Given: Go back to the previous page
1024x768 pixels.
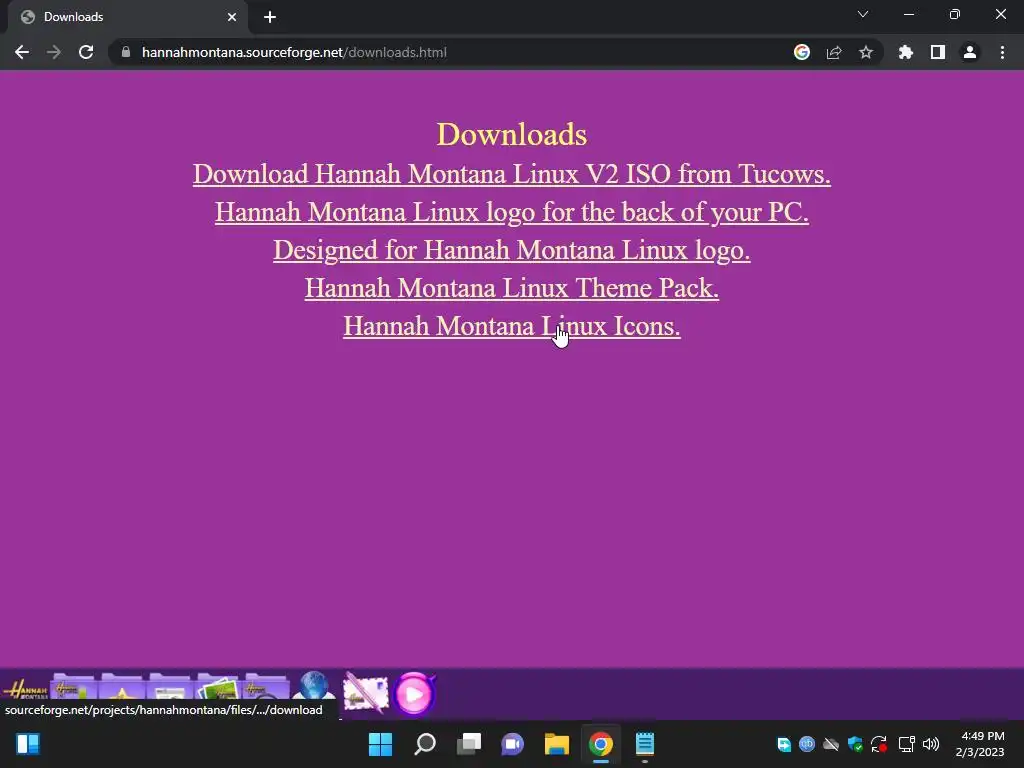Looking at the screenshot, I should [22, 52].
